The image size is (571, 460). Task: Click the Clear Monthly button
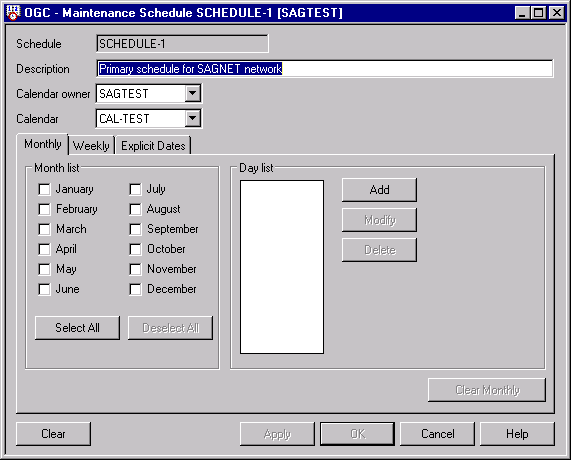point(487,390)
